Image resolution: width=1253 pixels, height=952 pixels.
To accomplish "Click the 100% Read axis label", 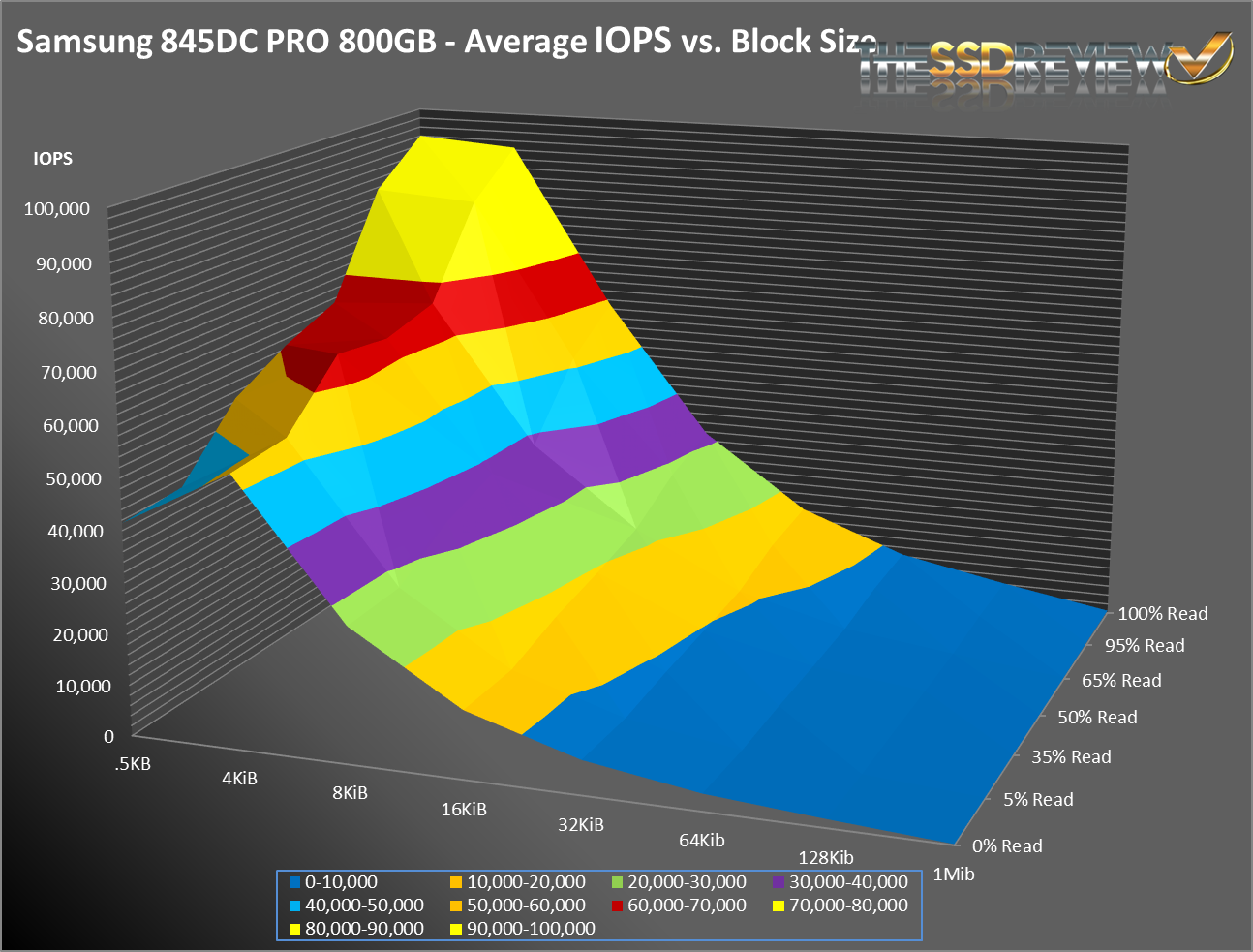I will click(1162, 614).
